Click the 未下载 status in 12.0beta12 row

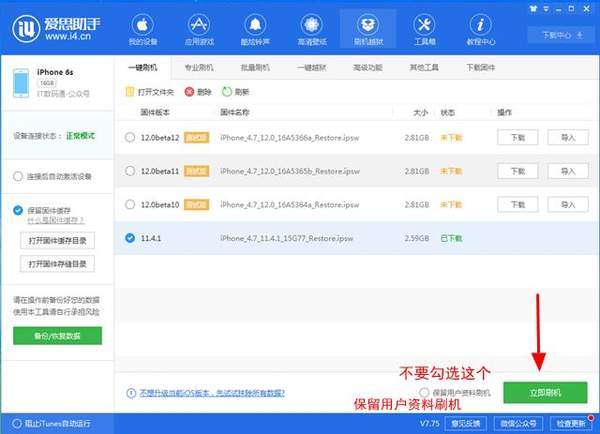click(451, 137)
